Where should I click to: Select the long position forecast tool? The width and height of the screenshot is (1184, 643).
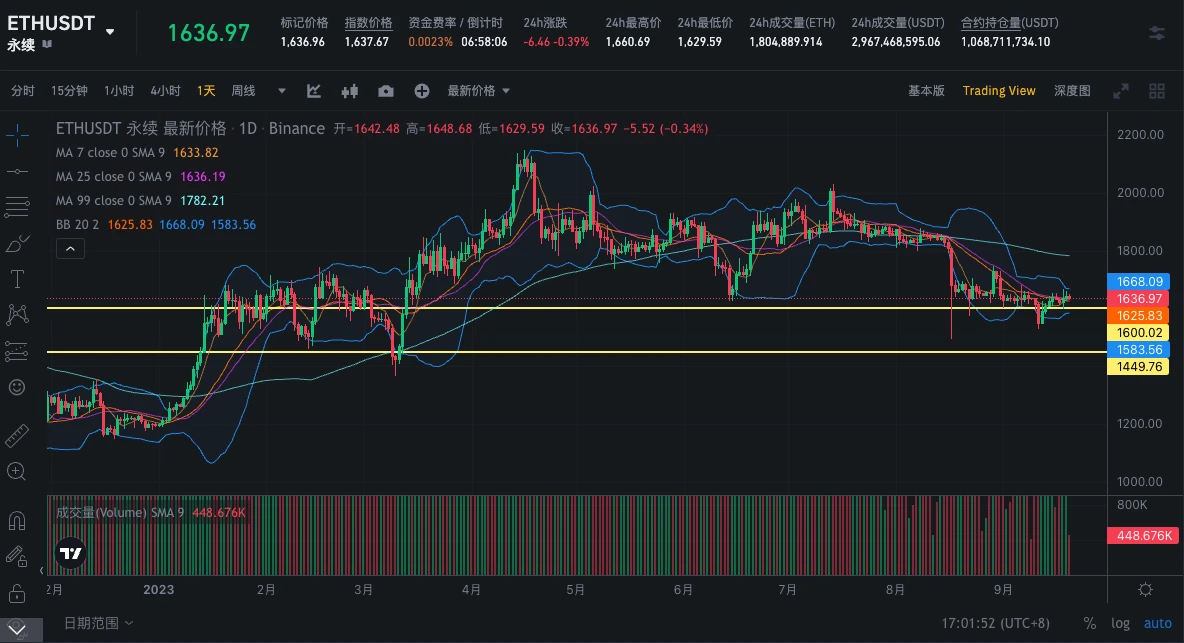pyautogui.click(x=17, y=351)
